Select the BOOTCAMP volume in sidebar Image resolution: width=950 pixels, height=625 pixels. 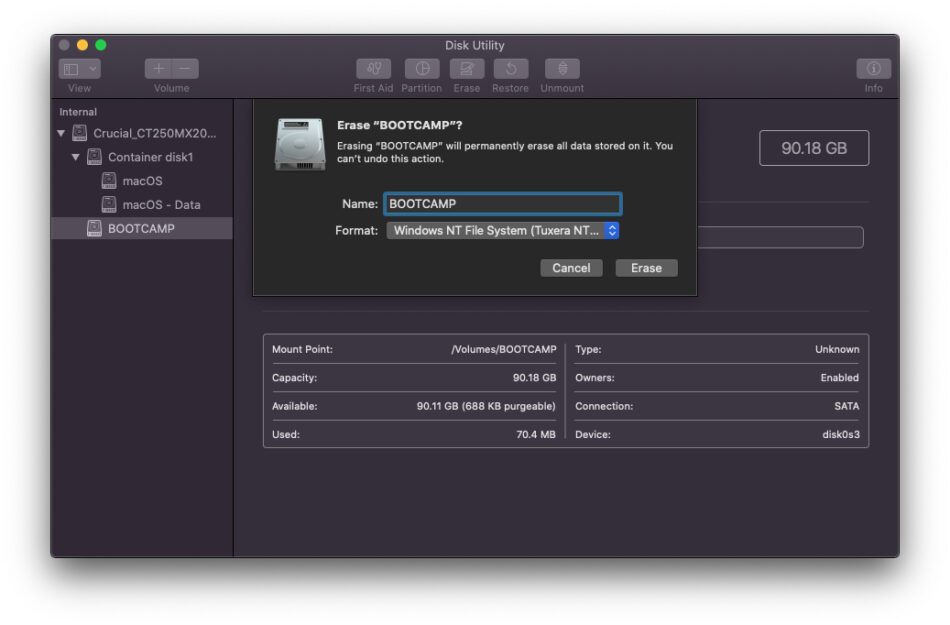click(141, 229)
